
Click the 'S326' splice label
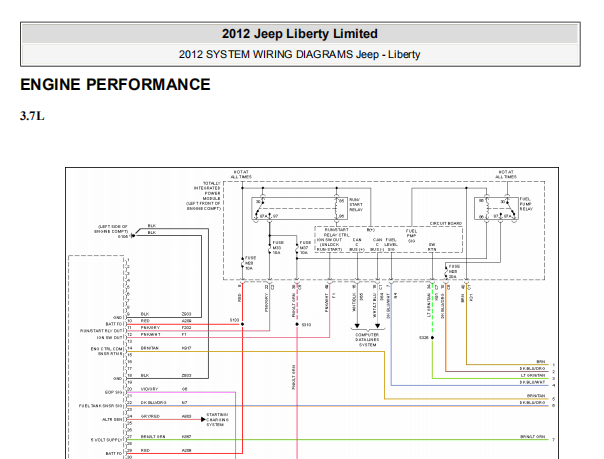click(424, 337)
